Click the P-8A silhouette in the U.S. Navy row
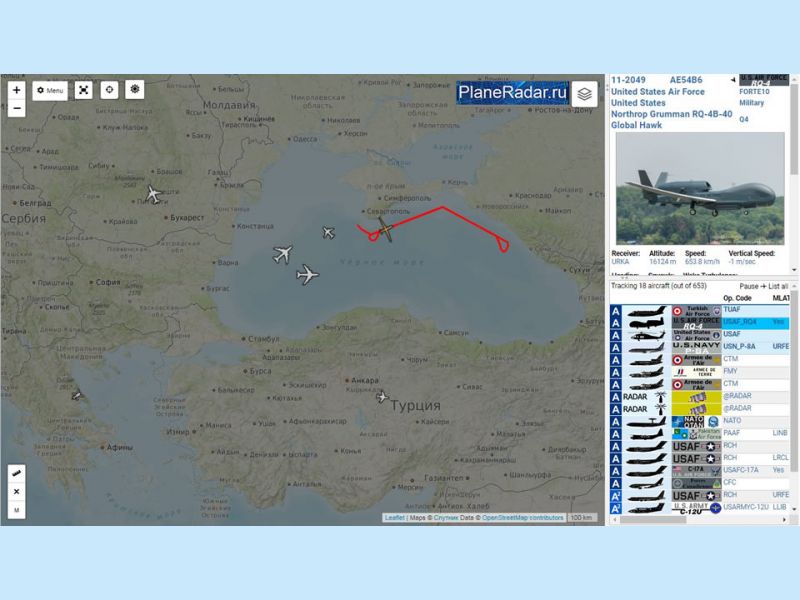Viewport: 800px width, 600px height. coord(646,348)
